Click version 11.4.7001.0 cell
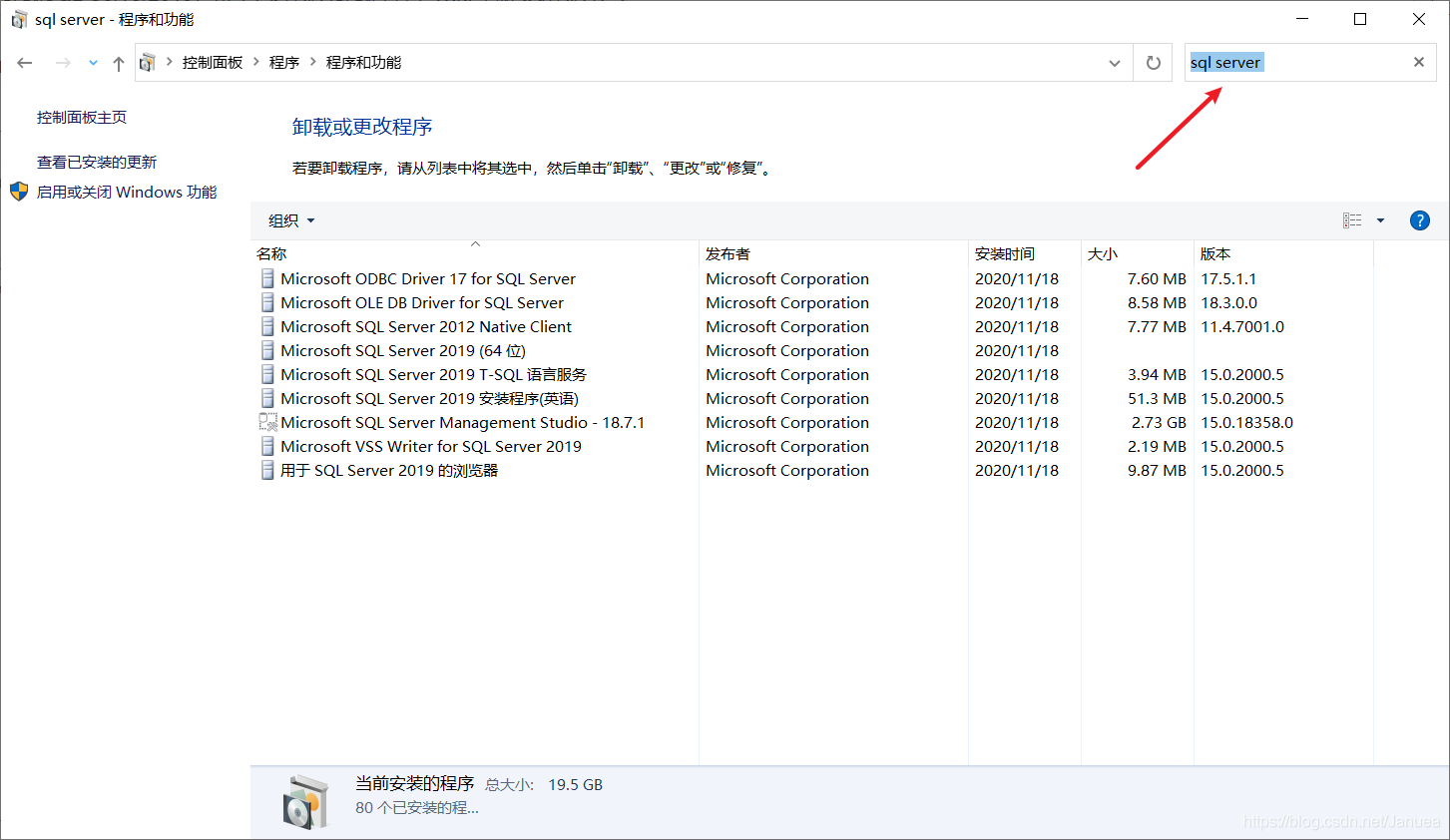Image resolution: width=1450 pixels, height=840 pixels. click(1242, 327)
